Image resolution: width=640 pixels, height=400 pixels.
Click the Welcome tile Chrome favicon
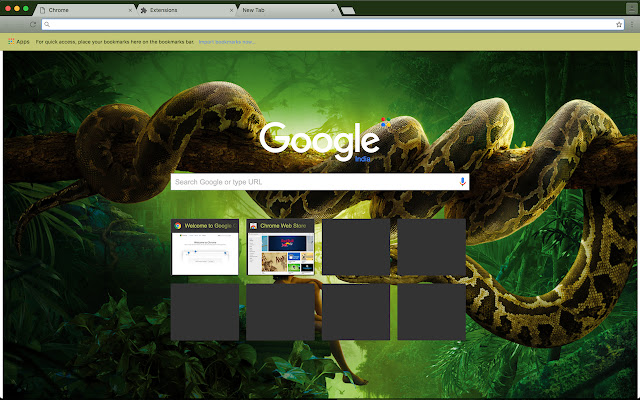pyautogui.click(x=178, y=226)
